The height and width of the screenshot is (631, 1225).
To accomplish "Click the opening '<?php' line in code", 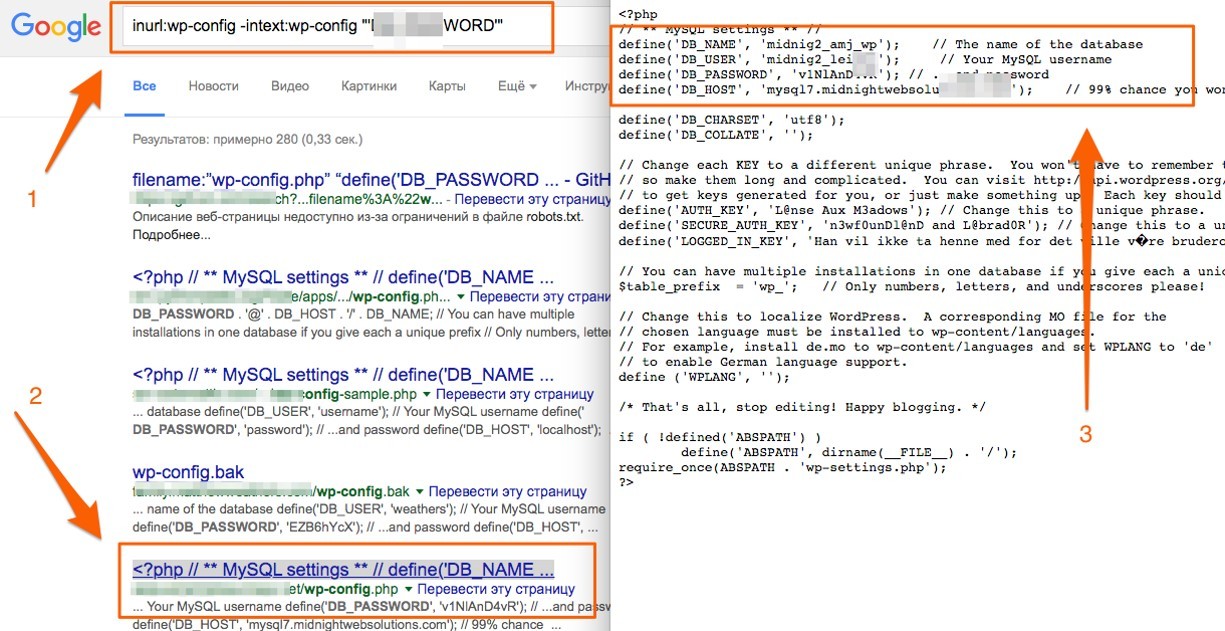I will click(637, 14).
